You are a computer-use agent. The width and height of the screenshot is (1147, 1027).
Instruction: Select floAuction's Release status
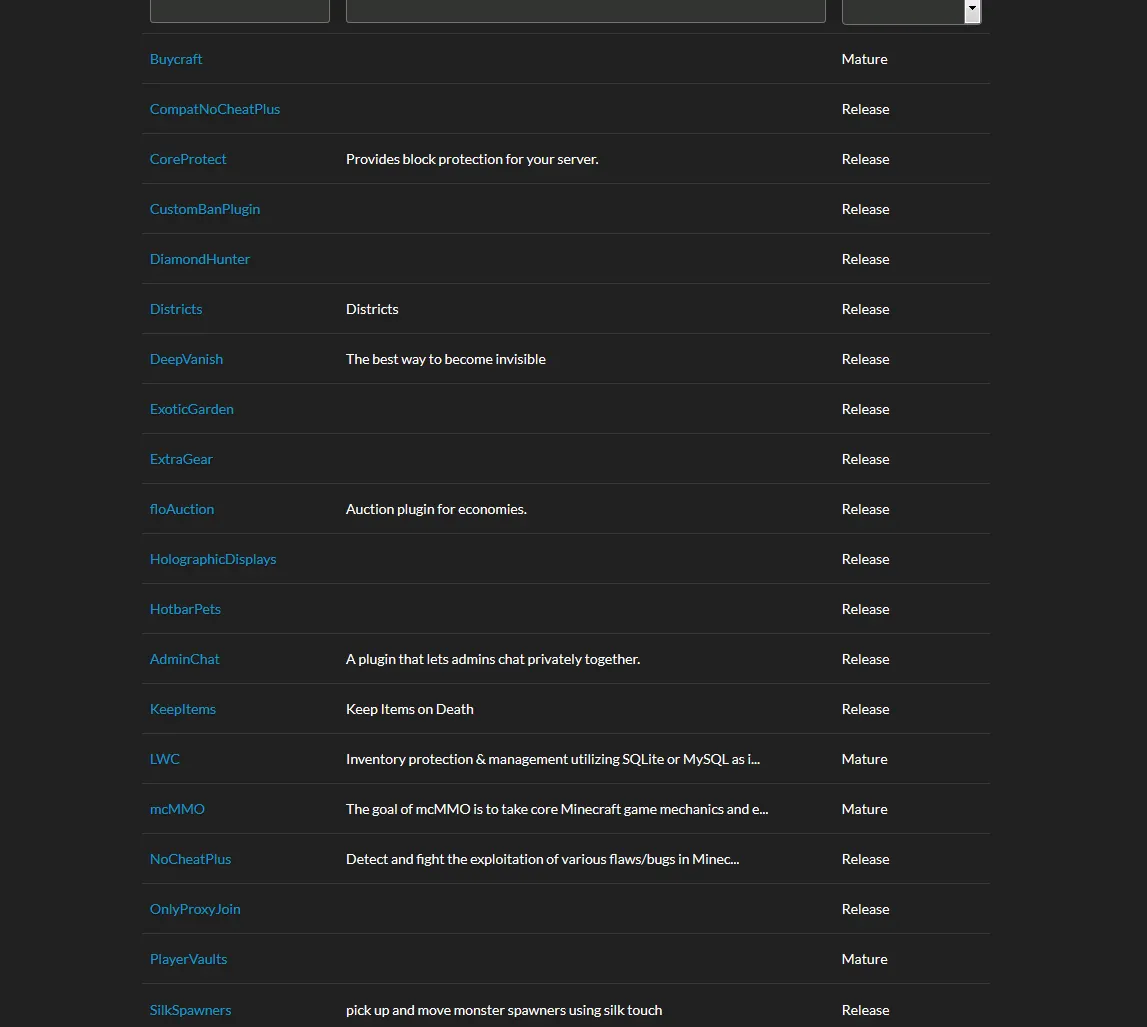[x=865, y=509]
